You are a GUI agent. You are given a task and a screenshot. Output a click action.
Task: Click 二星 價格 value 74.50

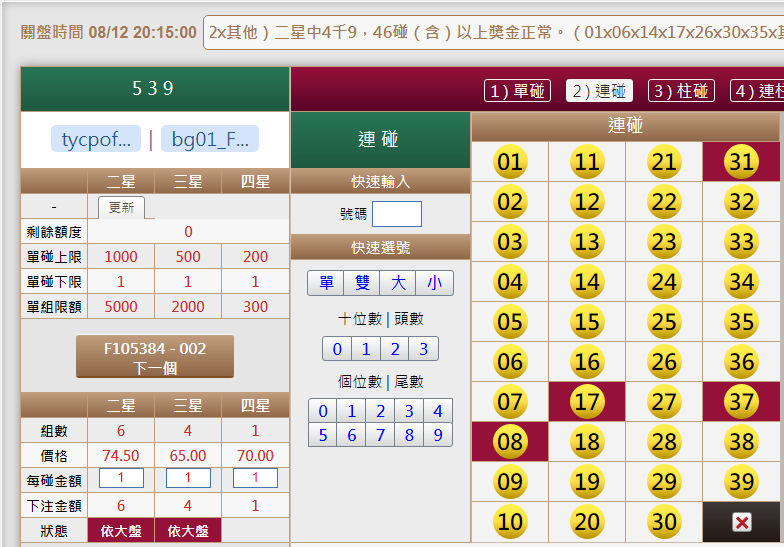tap(121, 456)
